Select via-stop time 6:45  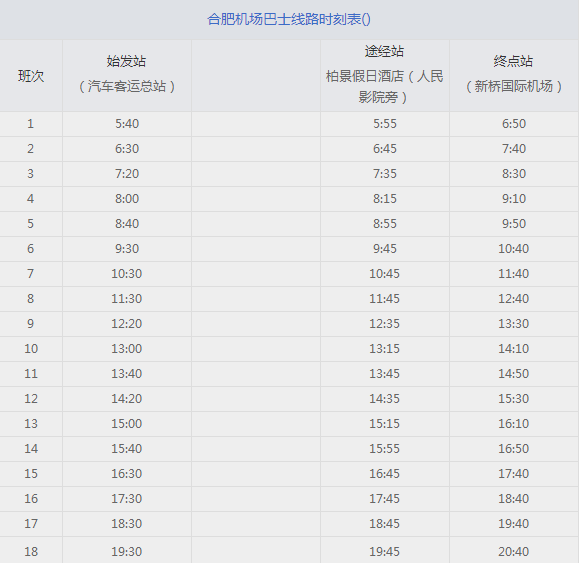pos(385,149)
